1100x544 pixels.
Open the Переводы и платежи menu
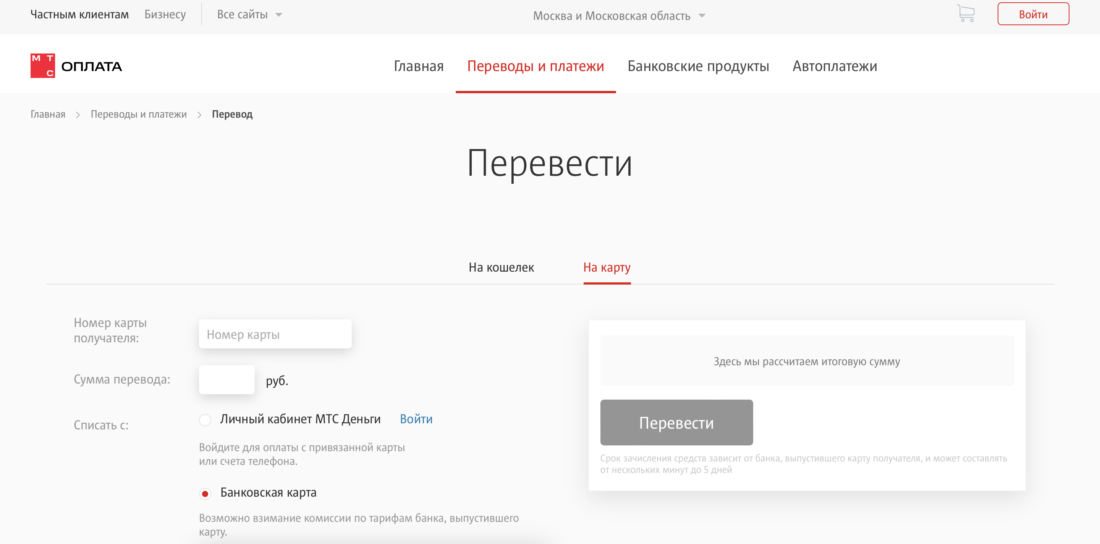535,66
